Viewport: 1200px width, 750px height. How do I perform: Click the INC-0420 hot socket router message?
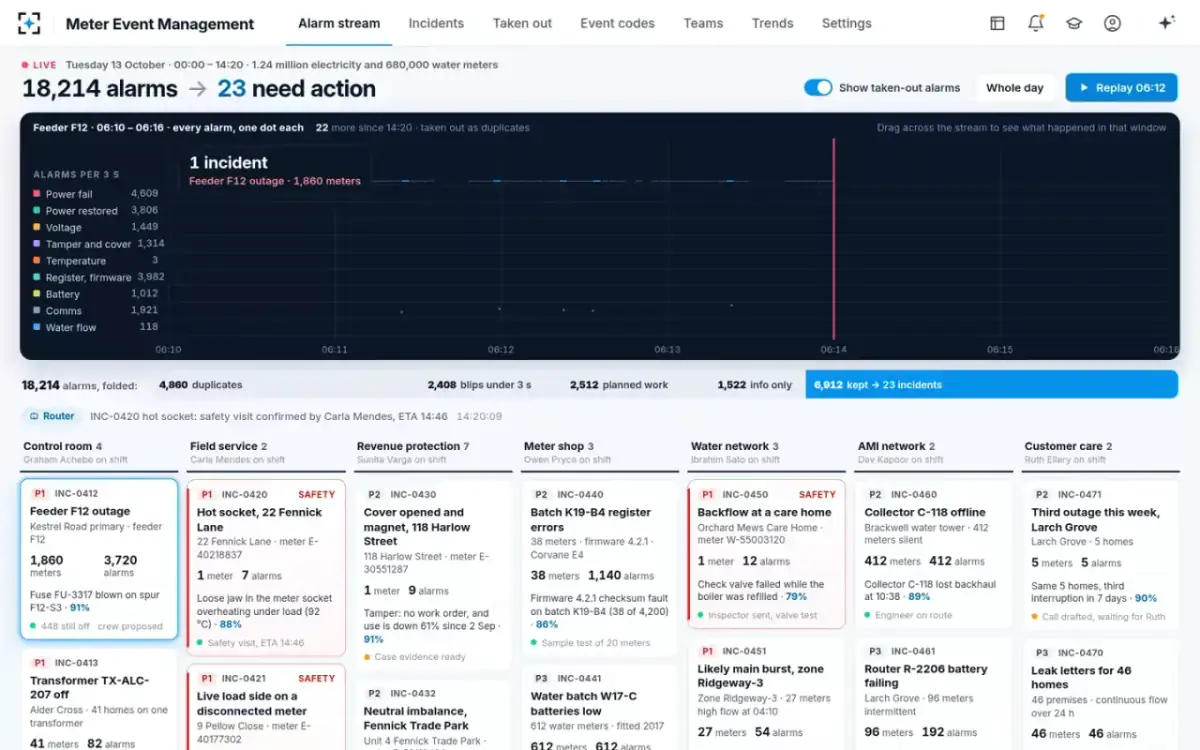coord(268,416)
